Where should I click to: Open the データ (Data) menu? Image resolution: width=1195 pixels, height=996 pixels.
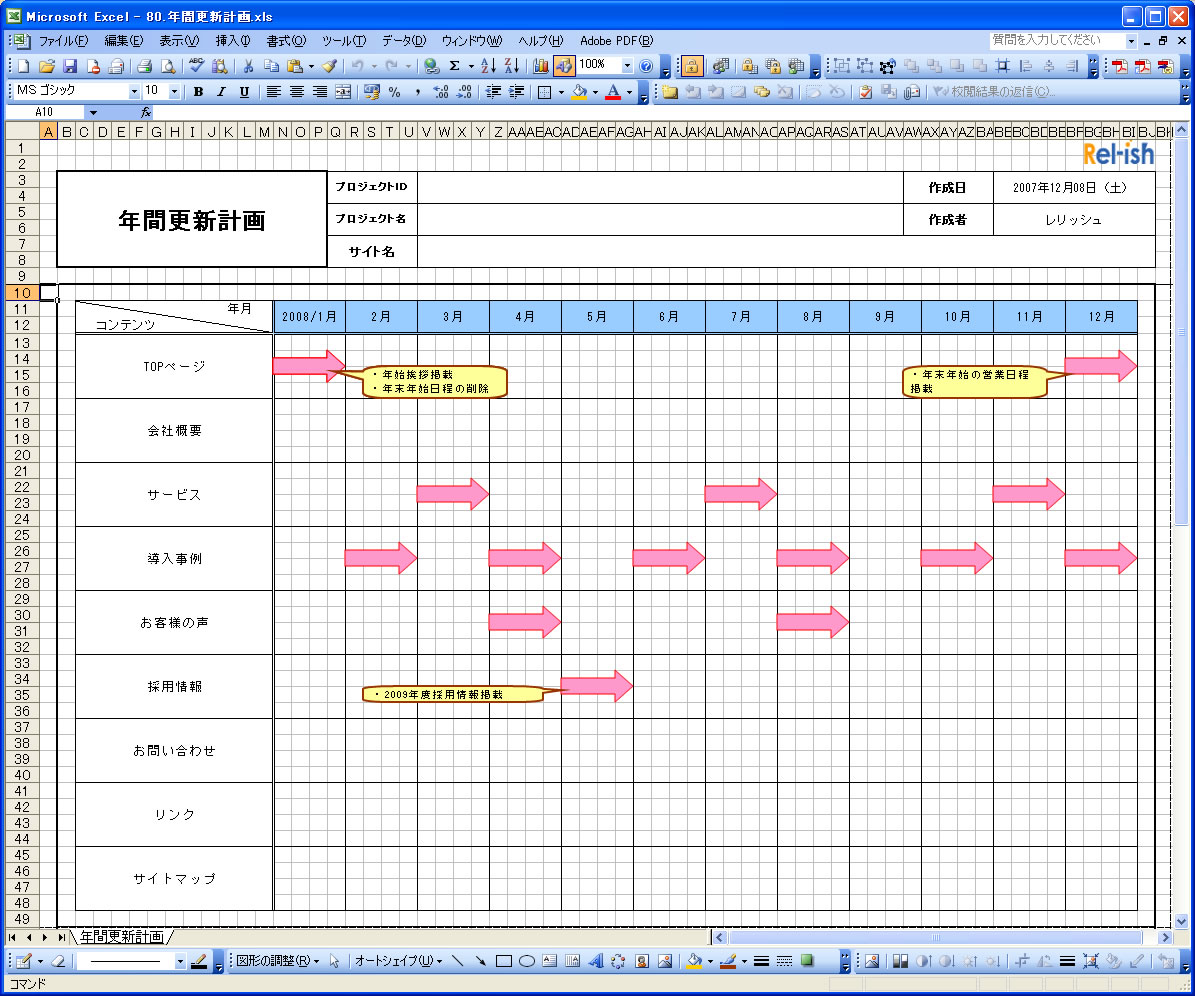[403, 41]
